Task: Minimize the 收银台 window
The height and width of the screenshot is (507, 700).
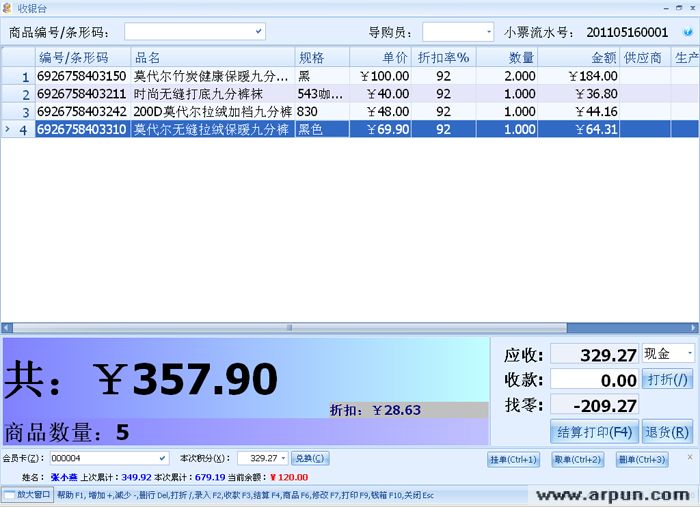Action: (666, 8)
